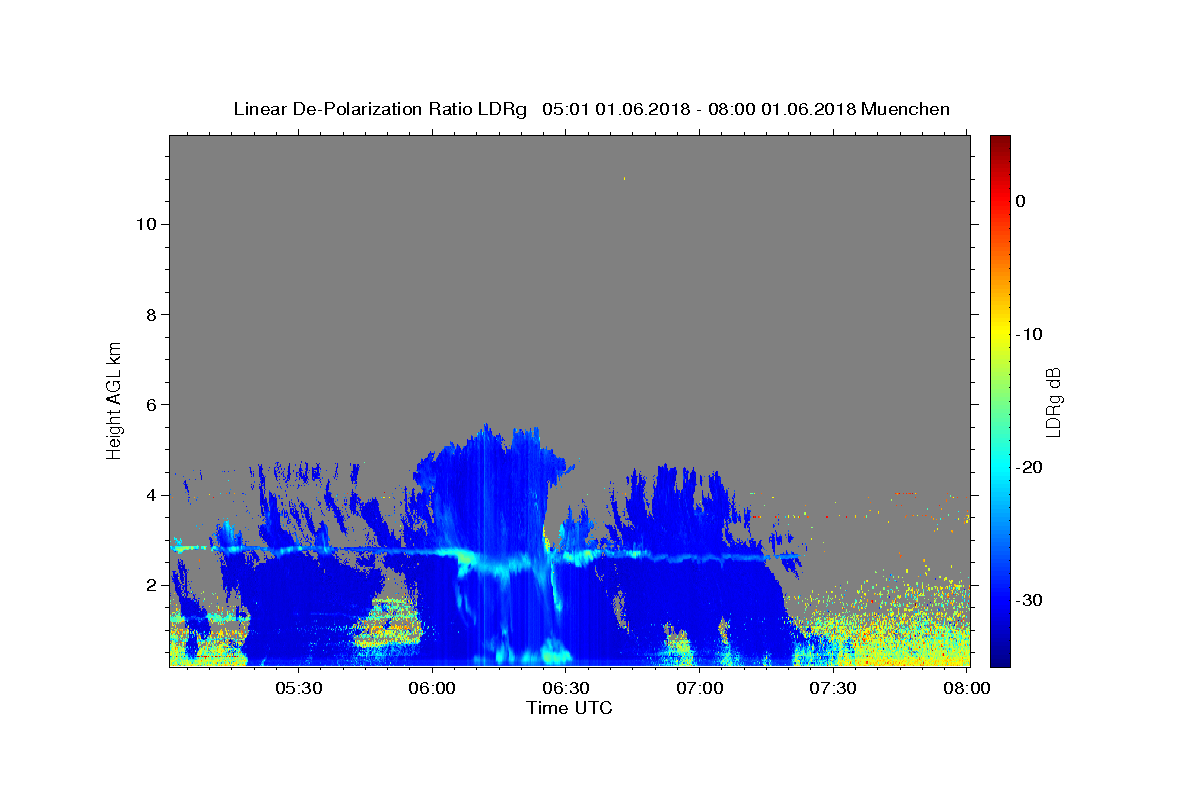Click the height tick label 4
Viewport: 1200px width, 800px height.
click(149, 495)
